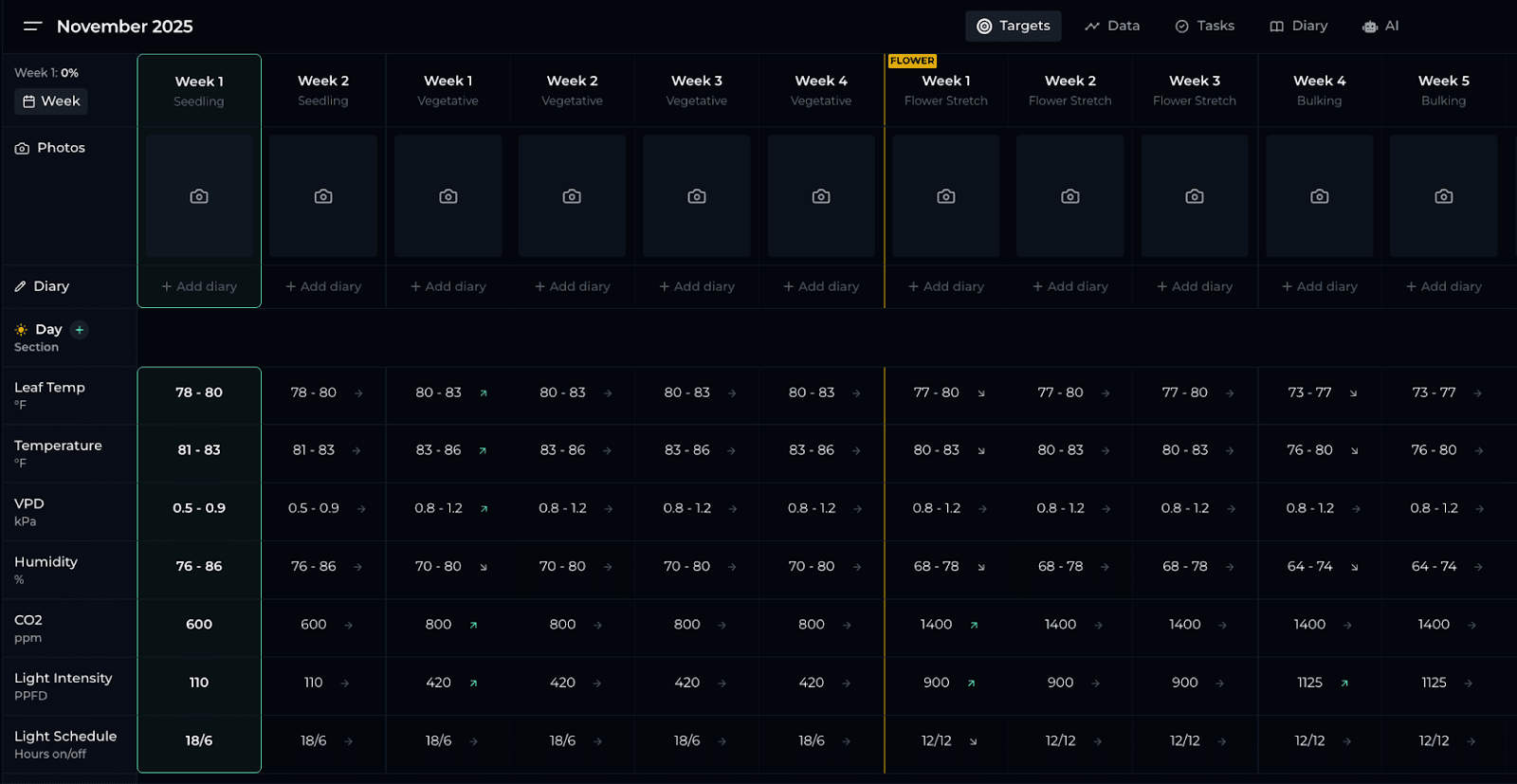Click the Diary row label

(x=42, y=286)
